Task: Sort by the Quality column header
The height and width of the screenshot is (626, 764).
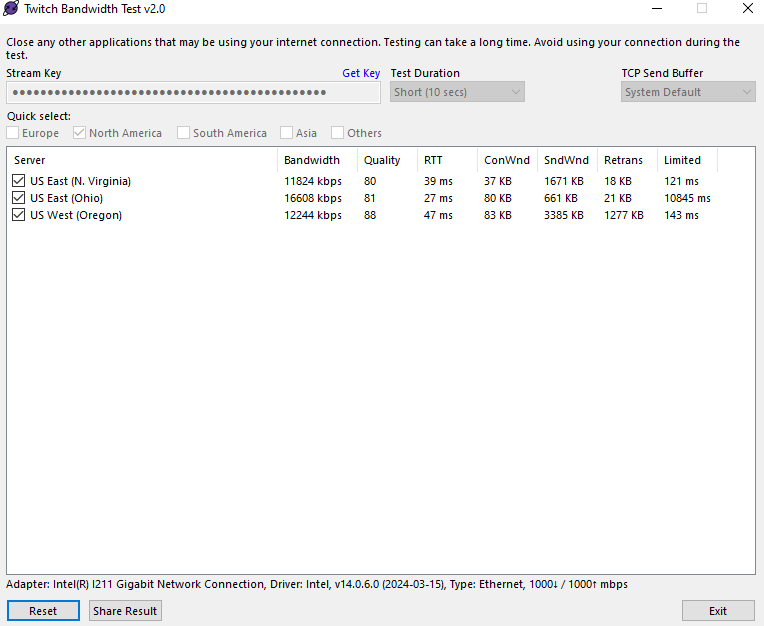Action: click(387, 160)
